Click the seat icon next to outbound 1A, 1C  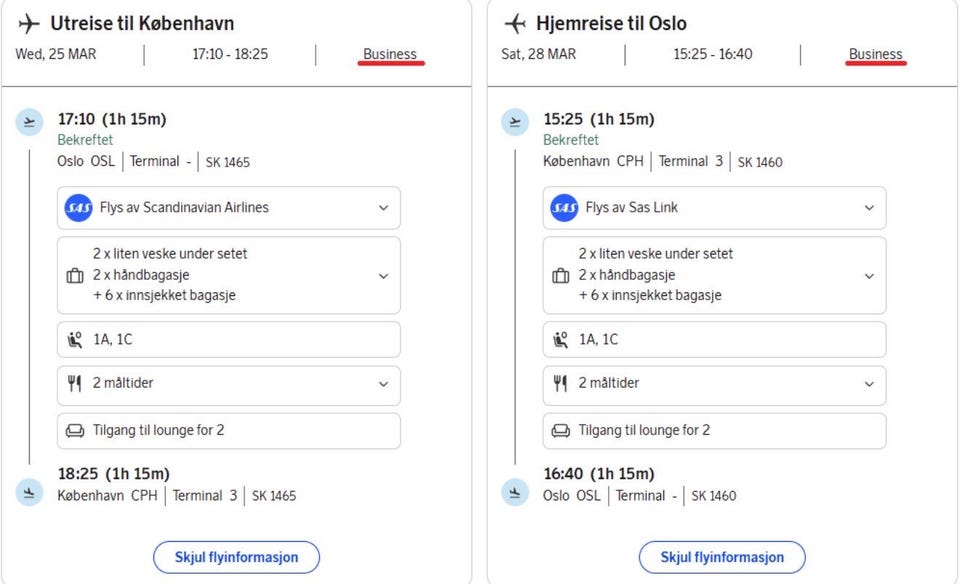(x=75, y=340)
